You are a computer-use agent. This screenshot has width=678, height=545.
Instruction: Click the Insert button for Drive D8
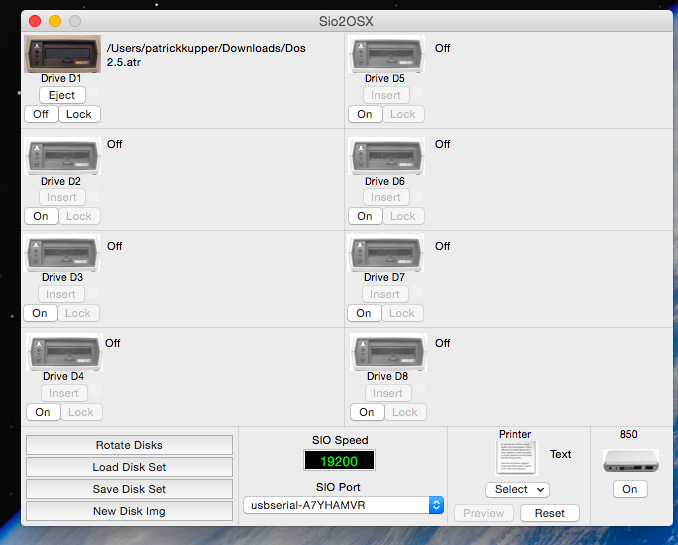point(388,393)
